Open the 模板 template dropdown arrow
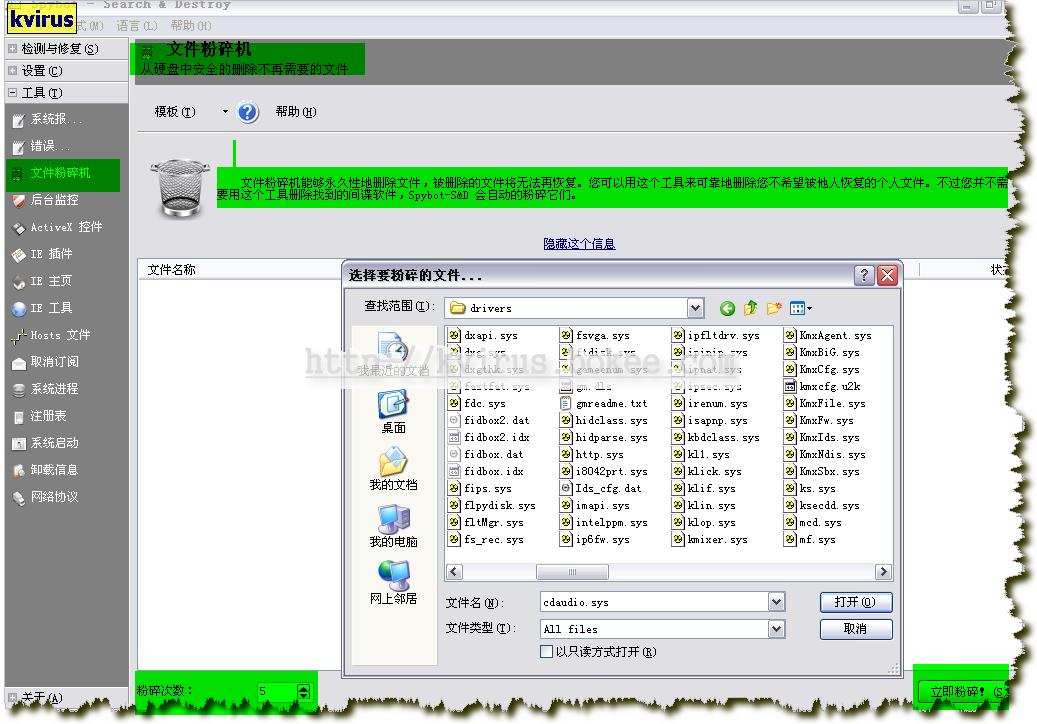 225,112
